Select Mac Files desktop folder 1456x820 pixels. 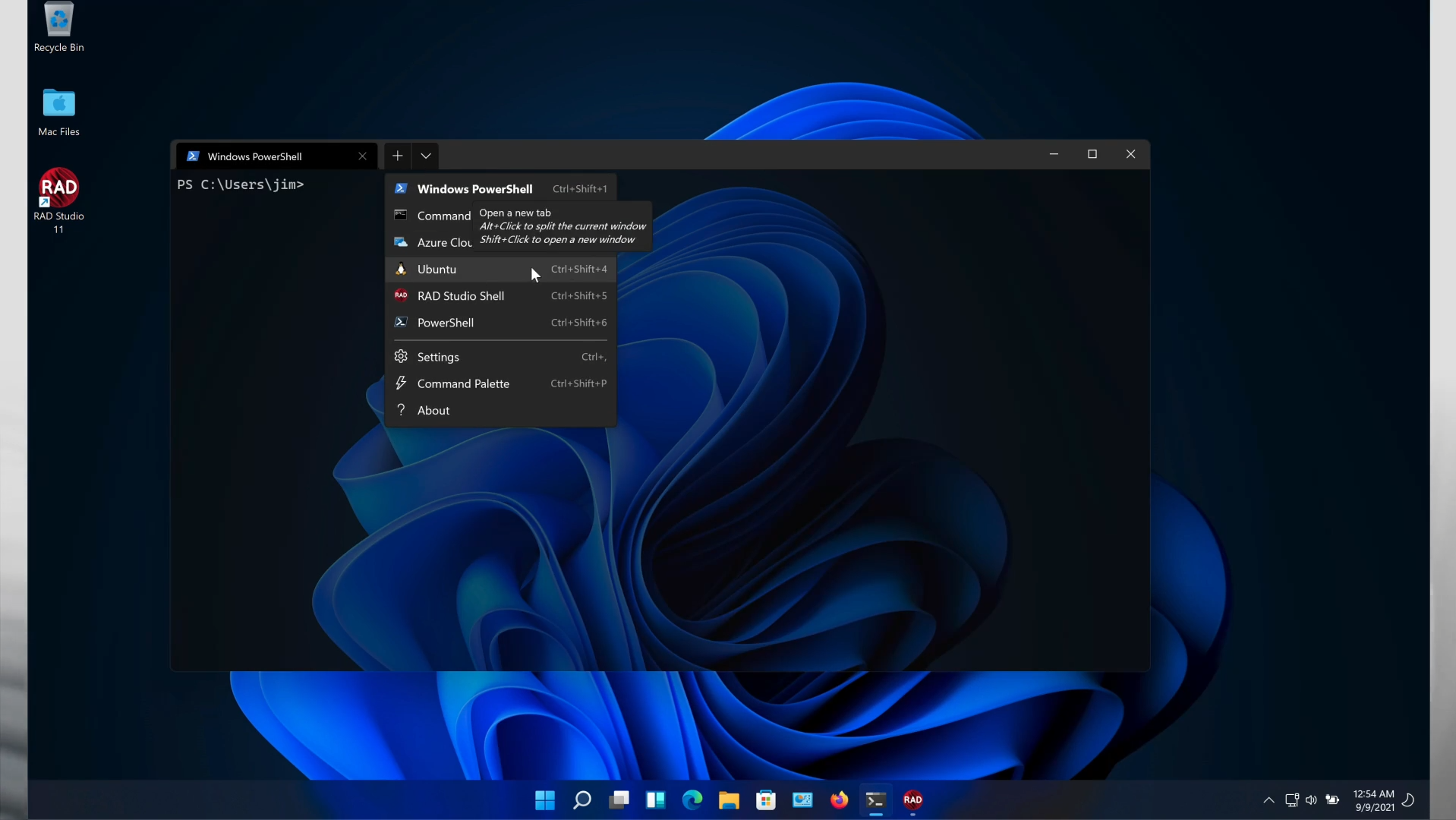click(58, 112)
